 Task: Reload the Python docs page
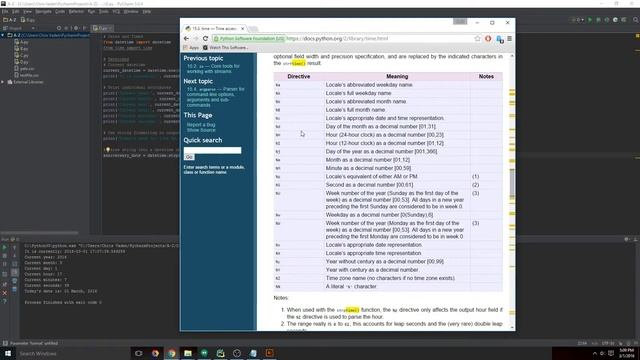click(x=205, y=38)
